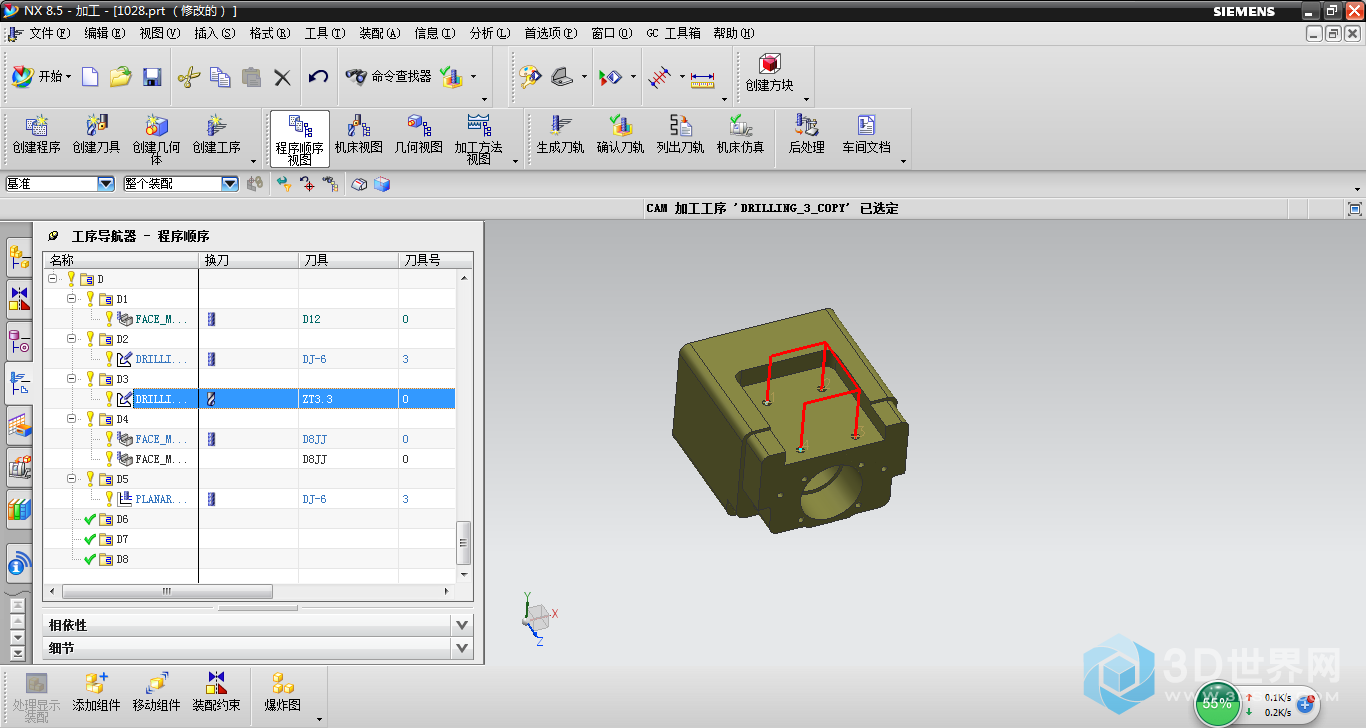This screenshot has height=728, width=1366.
Task: Cut with the scissors icon
Action: [x=189, y=77]
